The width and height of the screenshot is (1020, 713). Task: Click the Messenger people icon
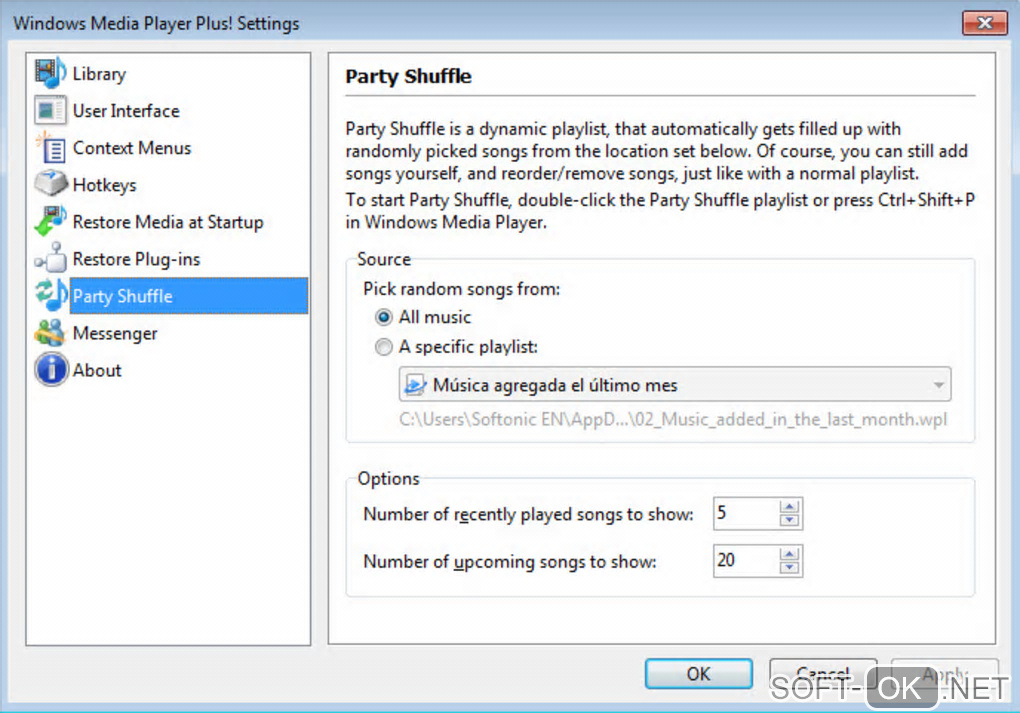pyautogui.click(x=50, y=333)
